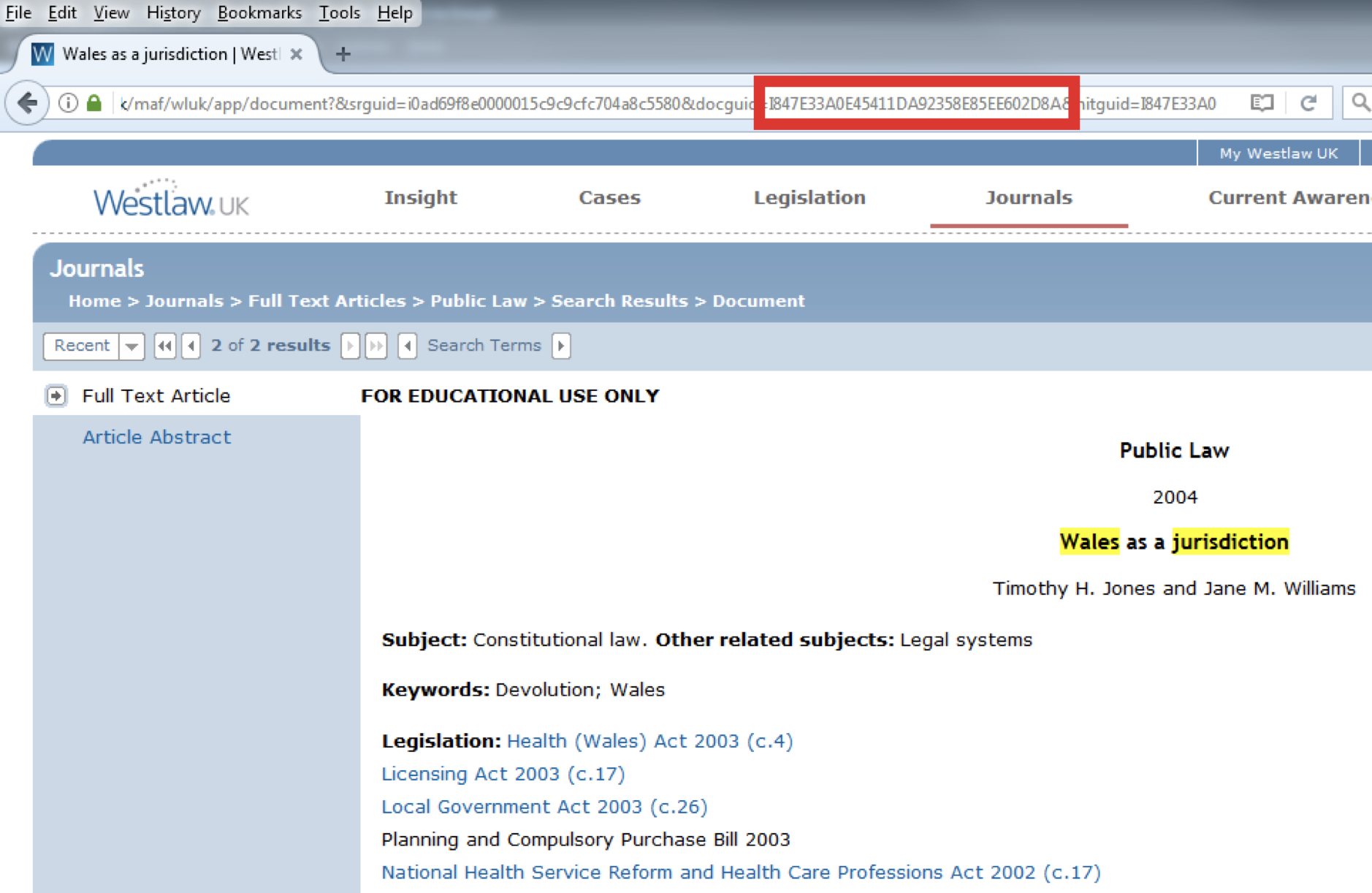Screen dimensions: 1372x893
Task: Open the History menu
Action: [x=173, y=12]
